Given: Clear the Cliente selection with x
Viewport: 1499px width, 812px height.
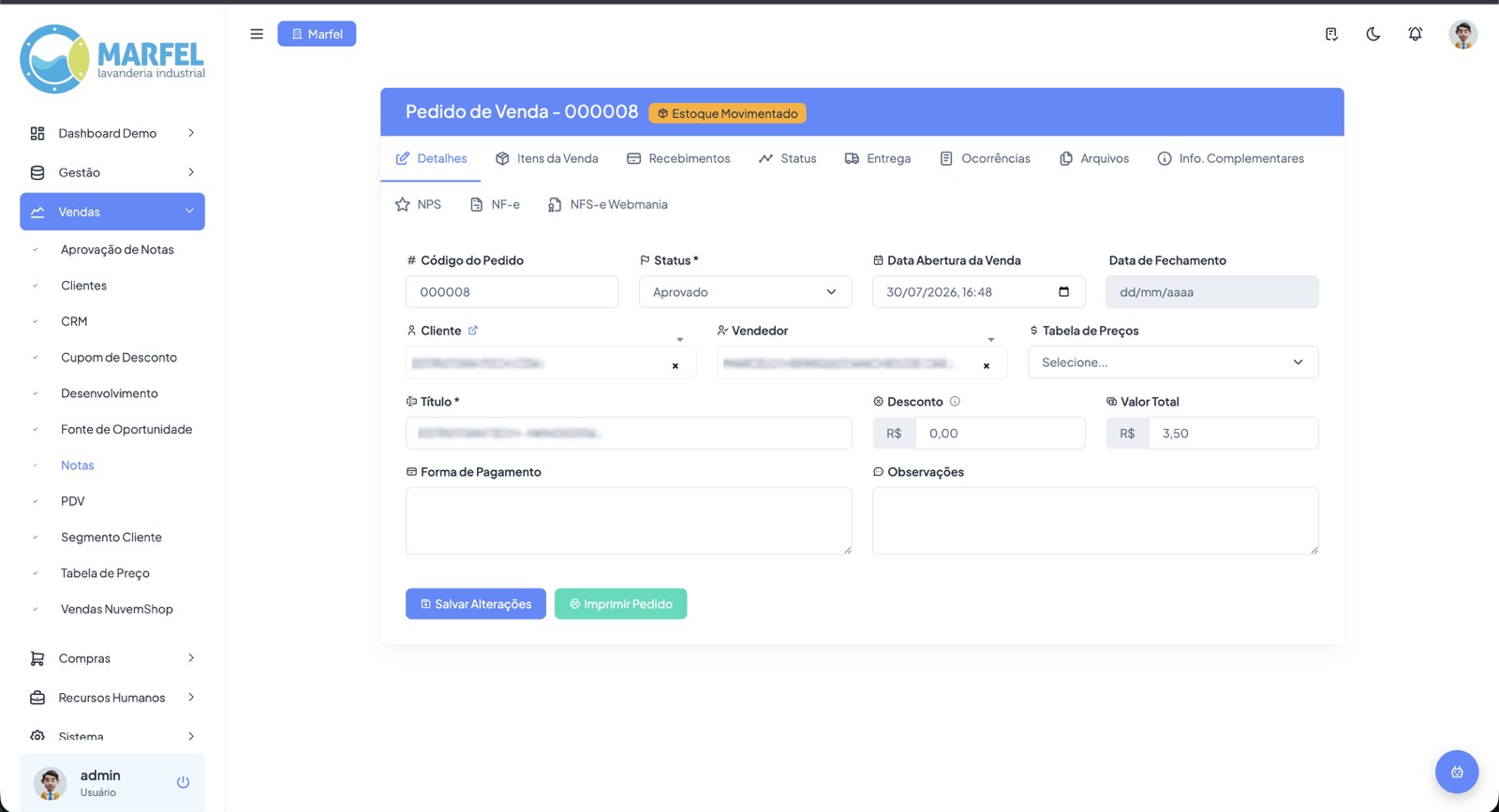Looking at the screenshot, I should [675, 365].
